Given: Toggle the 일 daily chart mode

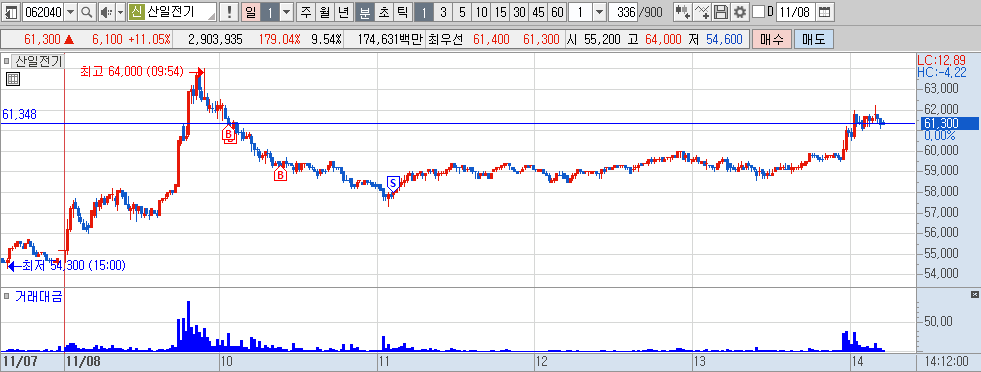Looking at the screenshot, I should click(x=250, y=12).
